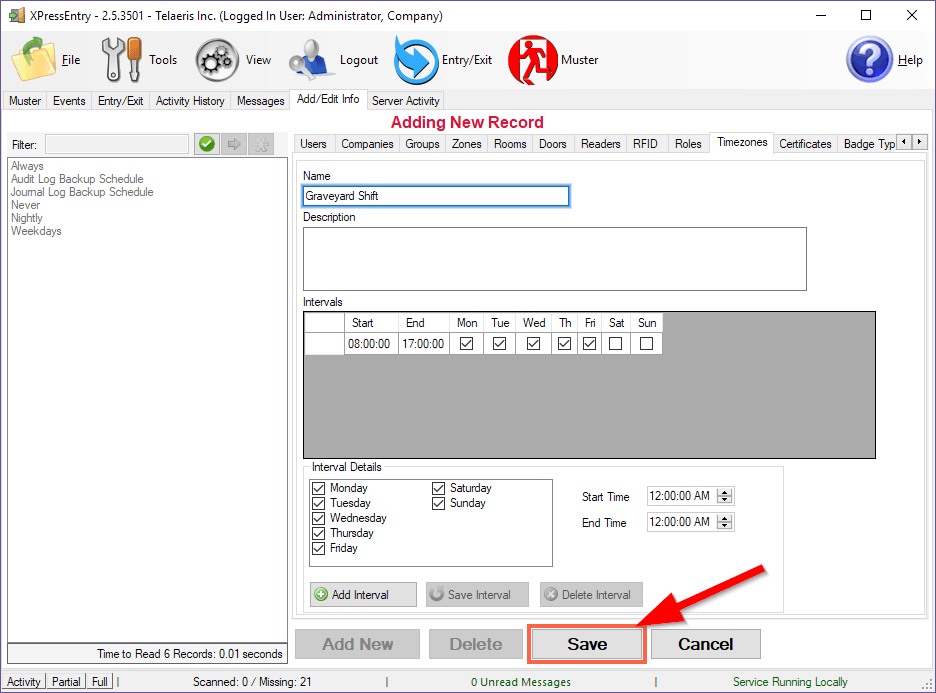Image resolution: width=936 pixels, height=693 pixels.
Task: Click the Logout user icon
Action: coord(310,60)
